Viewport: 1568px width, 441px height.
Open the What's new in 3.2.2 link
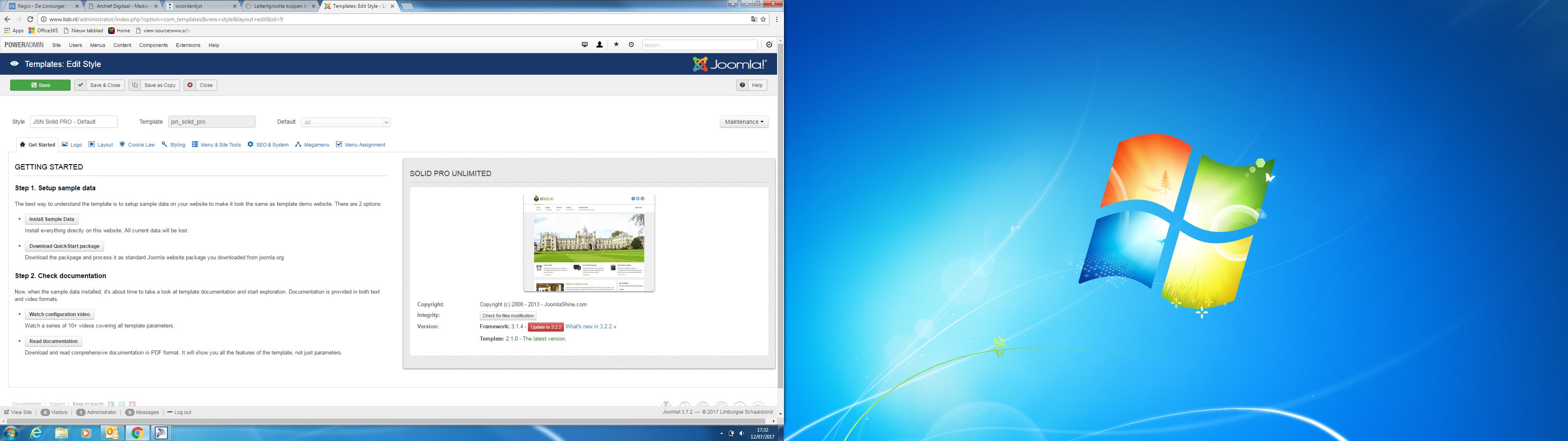tap(590, 327)
